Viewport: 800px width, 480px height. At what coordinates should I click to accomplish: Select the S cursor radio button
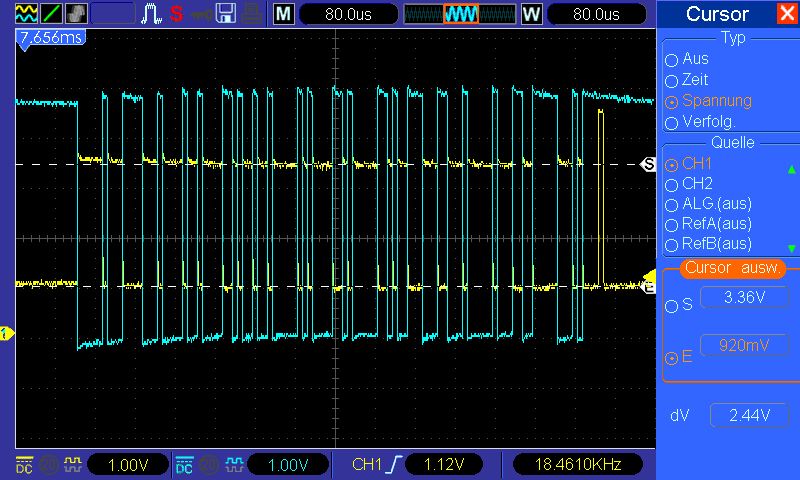(672, 305)
